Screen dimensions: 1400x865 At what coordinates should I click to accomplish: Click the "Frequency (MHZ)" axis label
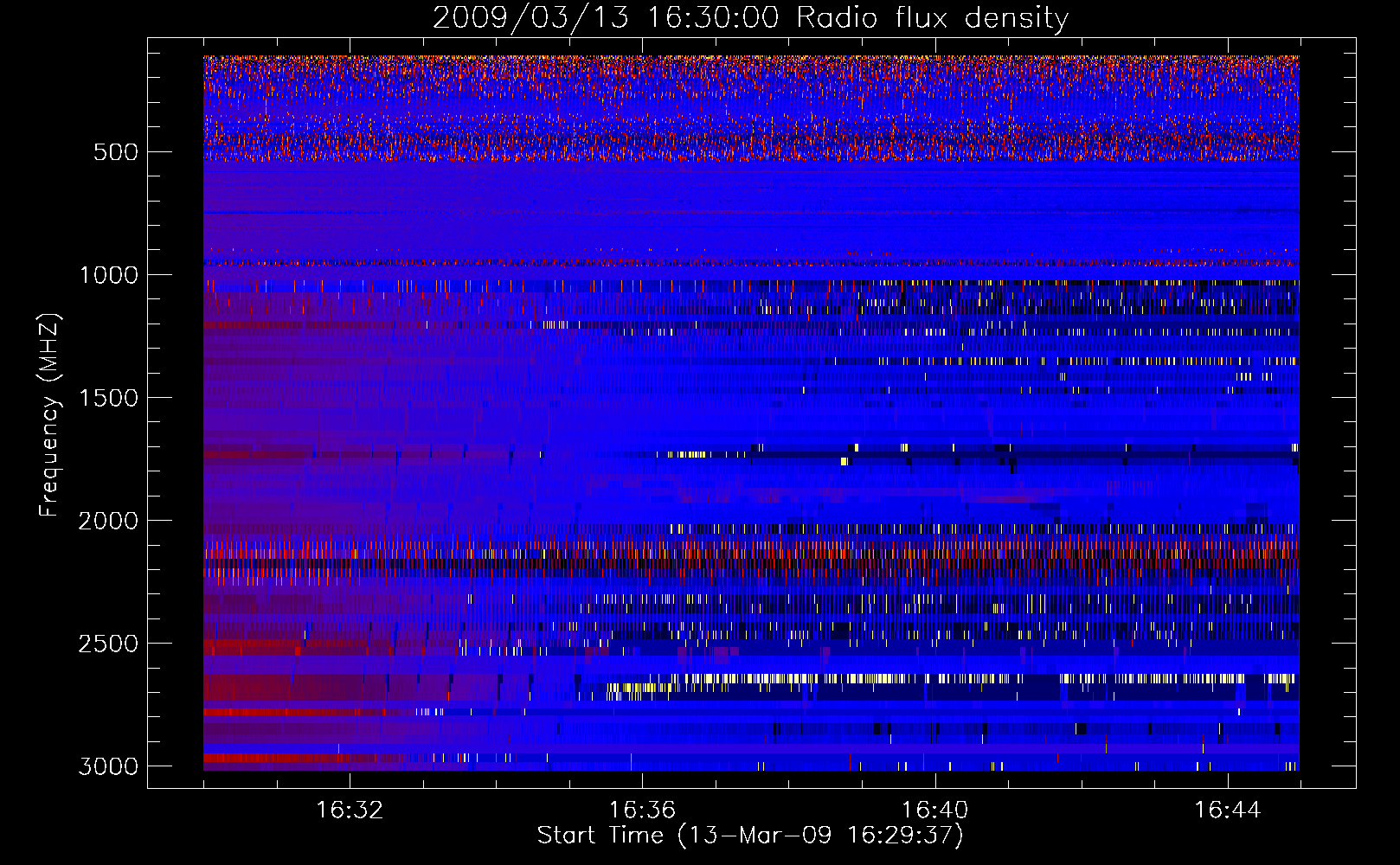pyautogui.click(x=50, y=415)
